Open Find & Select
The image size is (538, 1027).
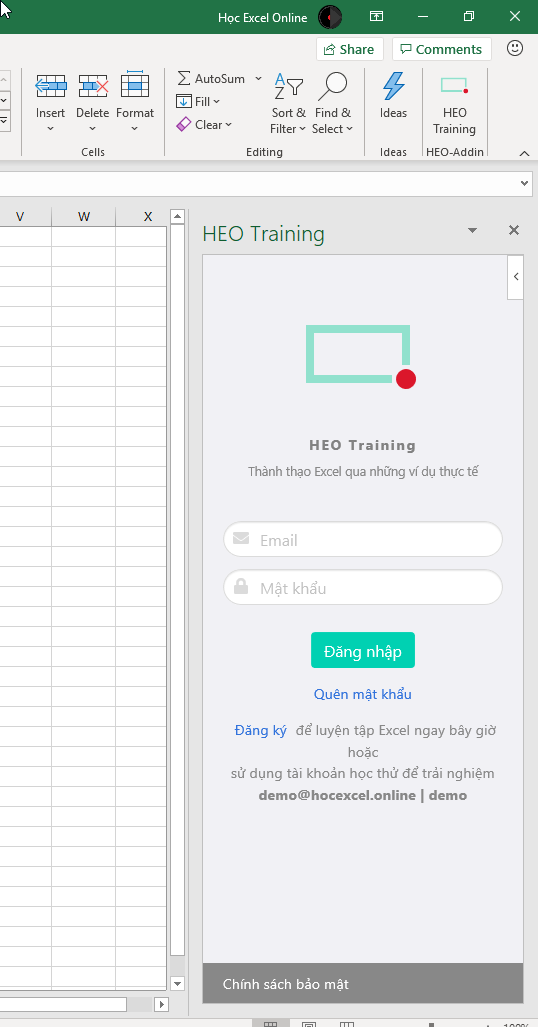point(332,104)
